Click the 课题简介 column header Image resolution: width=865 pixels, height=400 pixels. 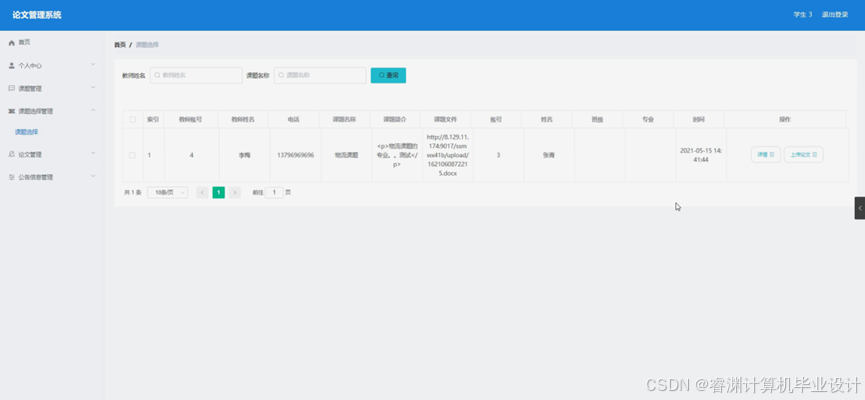(395, 119)
